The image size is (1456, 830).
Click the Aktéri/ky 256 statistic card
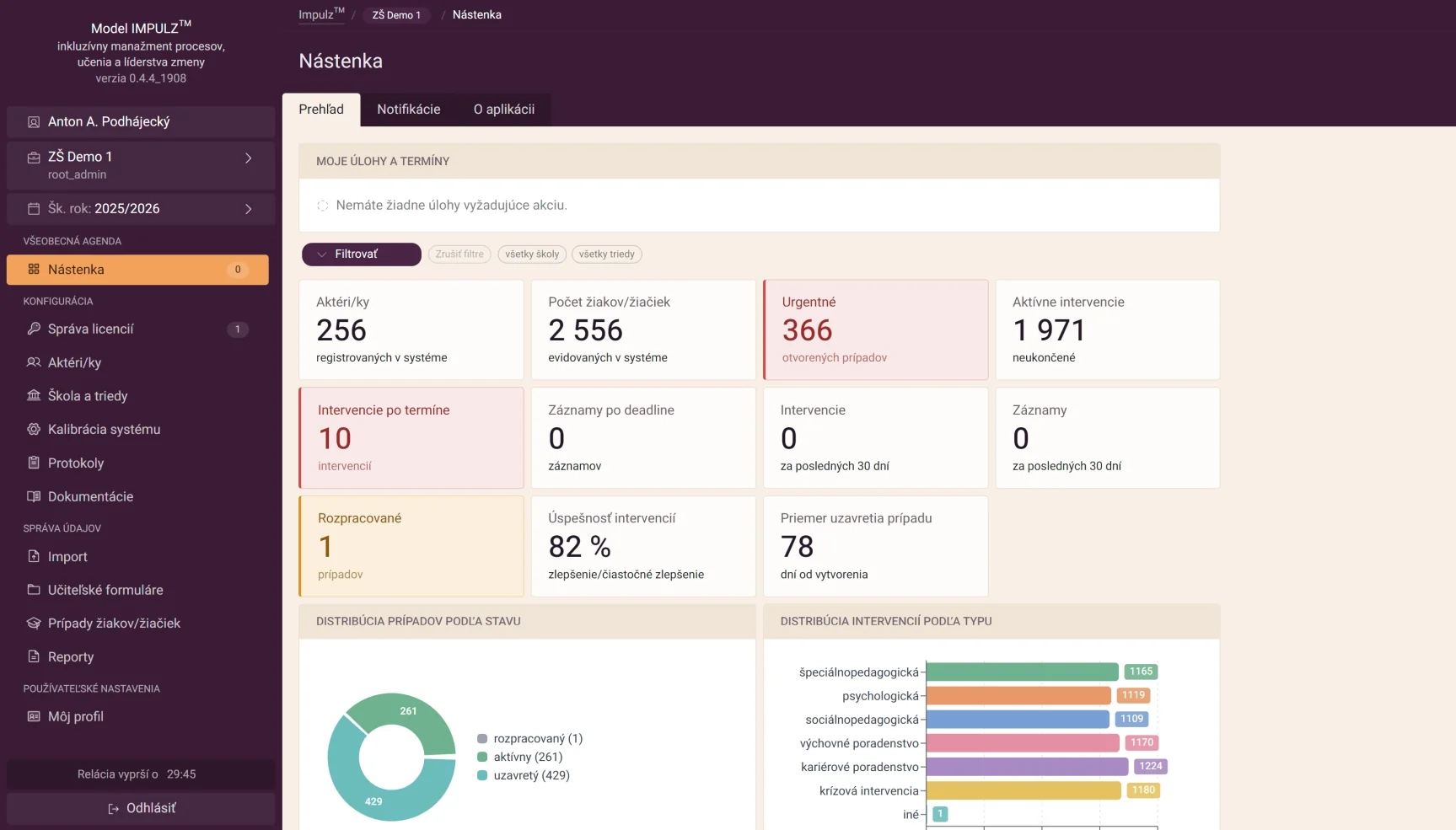(x=411, y=330)
